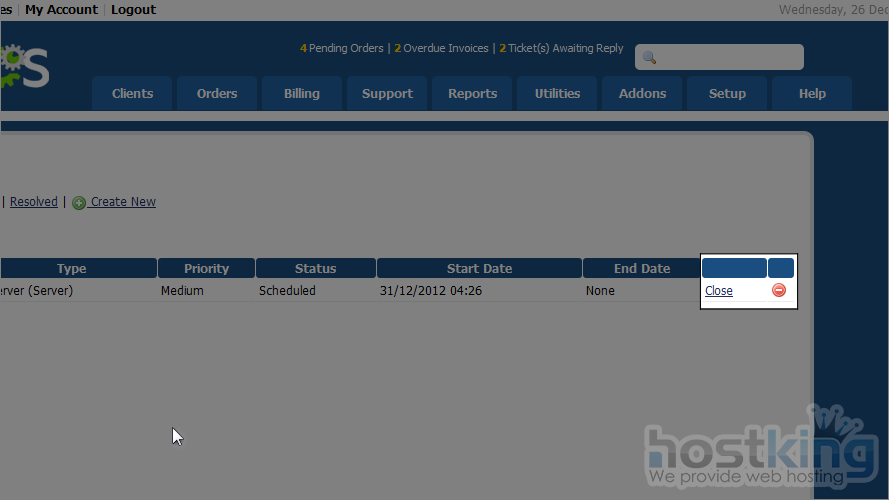Click the Close link in the table row
Viewport: 889px width, 500px height.
click(718, 291)
